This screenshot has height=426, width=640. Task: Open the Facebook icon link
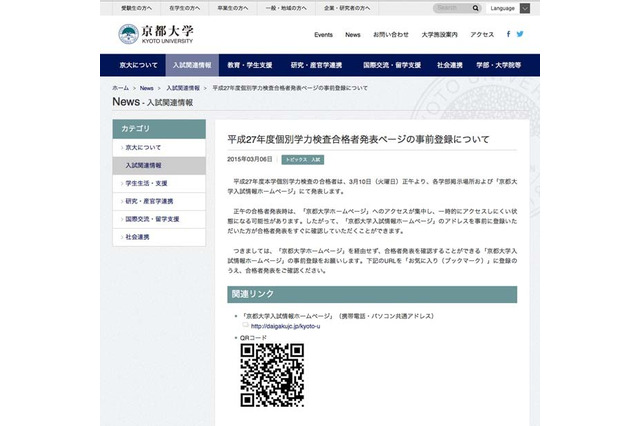tap(508, 34)
